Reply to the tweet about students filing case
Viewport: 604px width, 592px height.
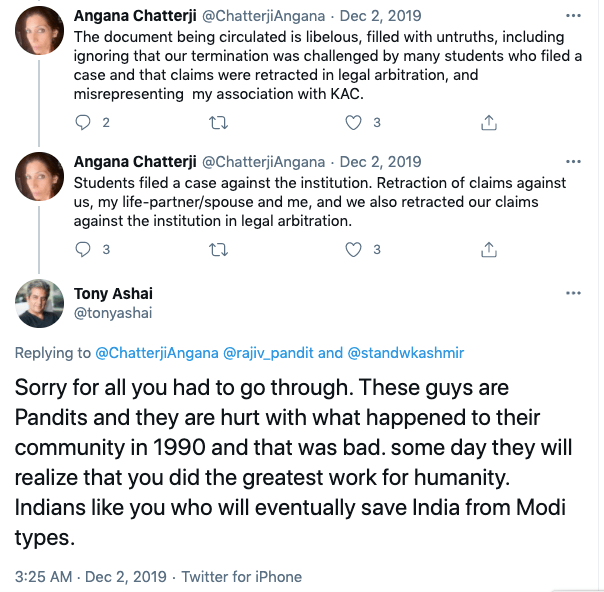coord(85,248)
